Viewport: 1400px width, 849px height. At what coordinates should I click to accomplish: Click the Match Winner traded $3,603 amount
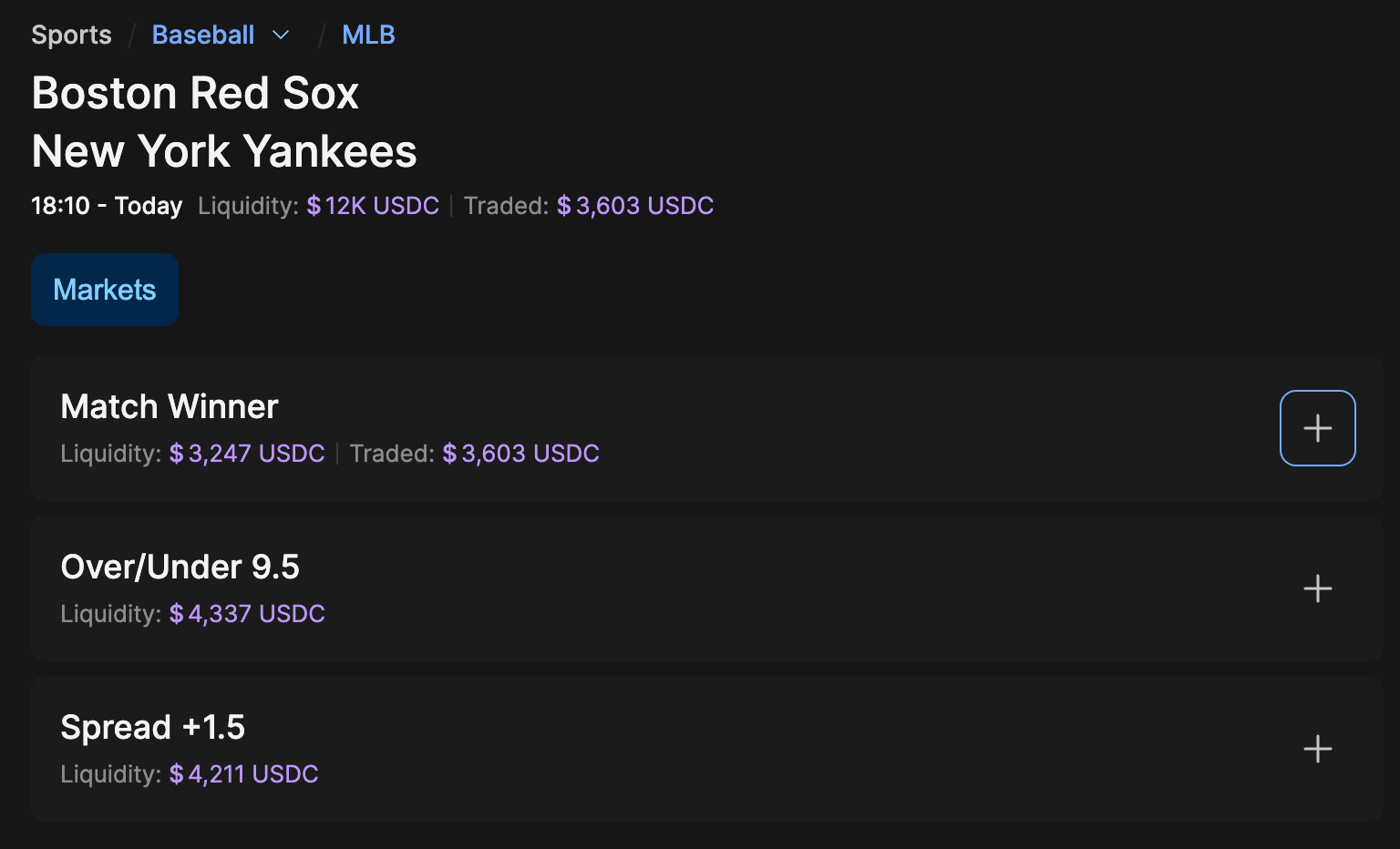tap(520, 454)
